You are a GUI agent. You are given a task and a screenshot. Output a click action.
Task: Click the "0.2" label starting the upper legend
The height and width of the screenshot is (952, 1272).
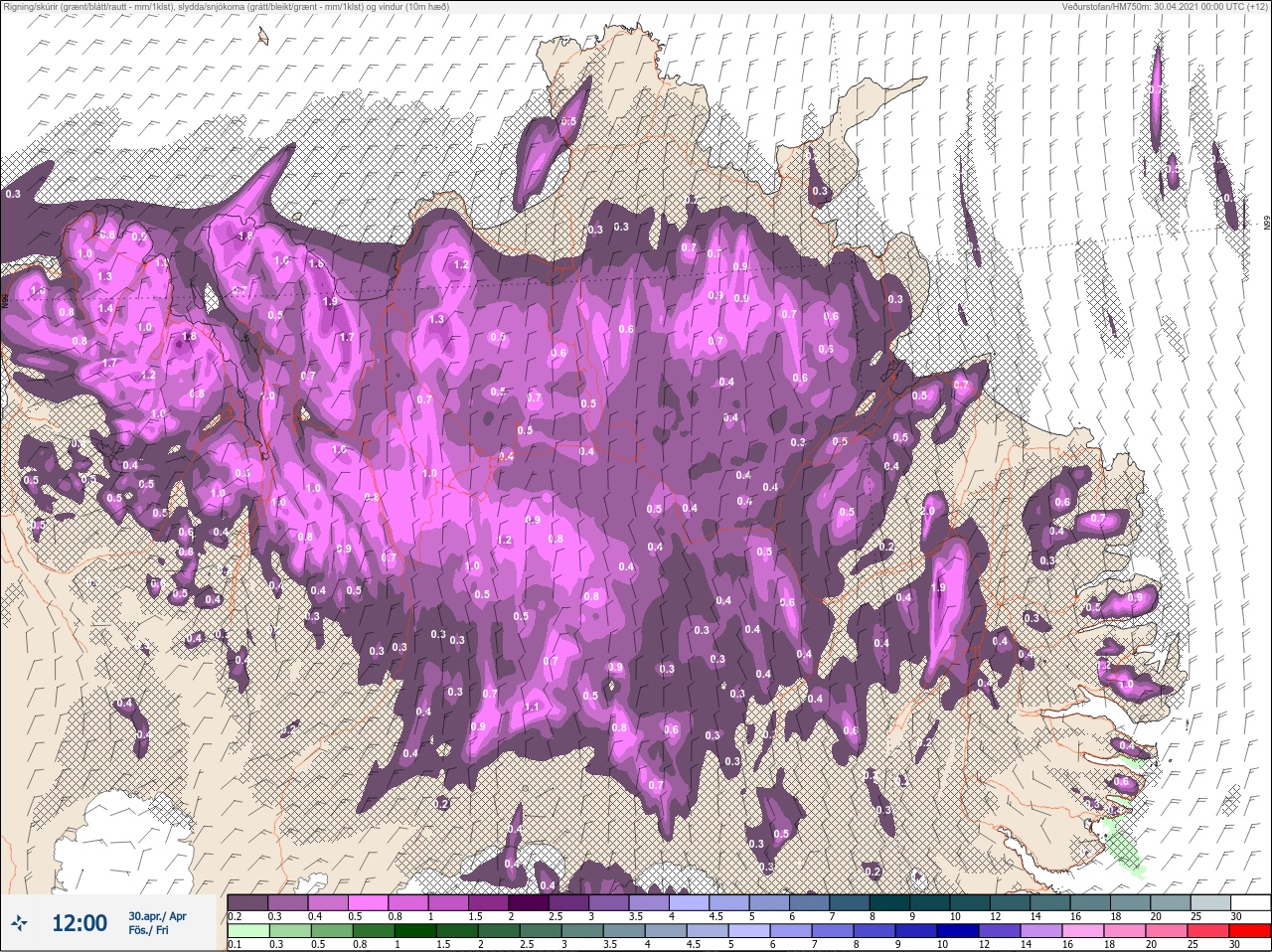coord(235,916)
